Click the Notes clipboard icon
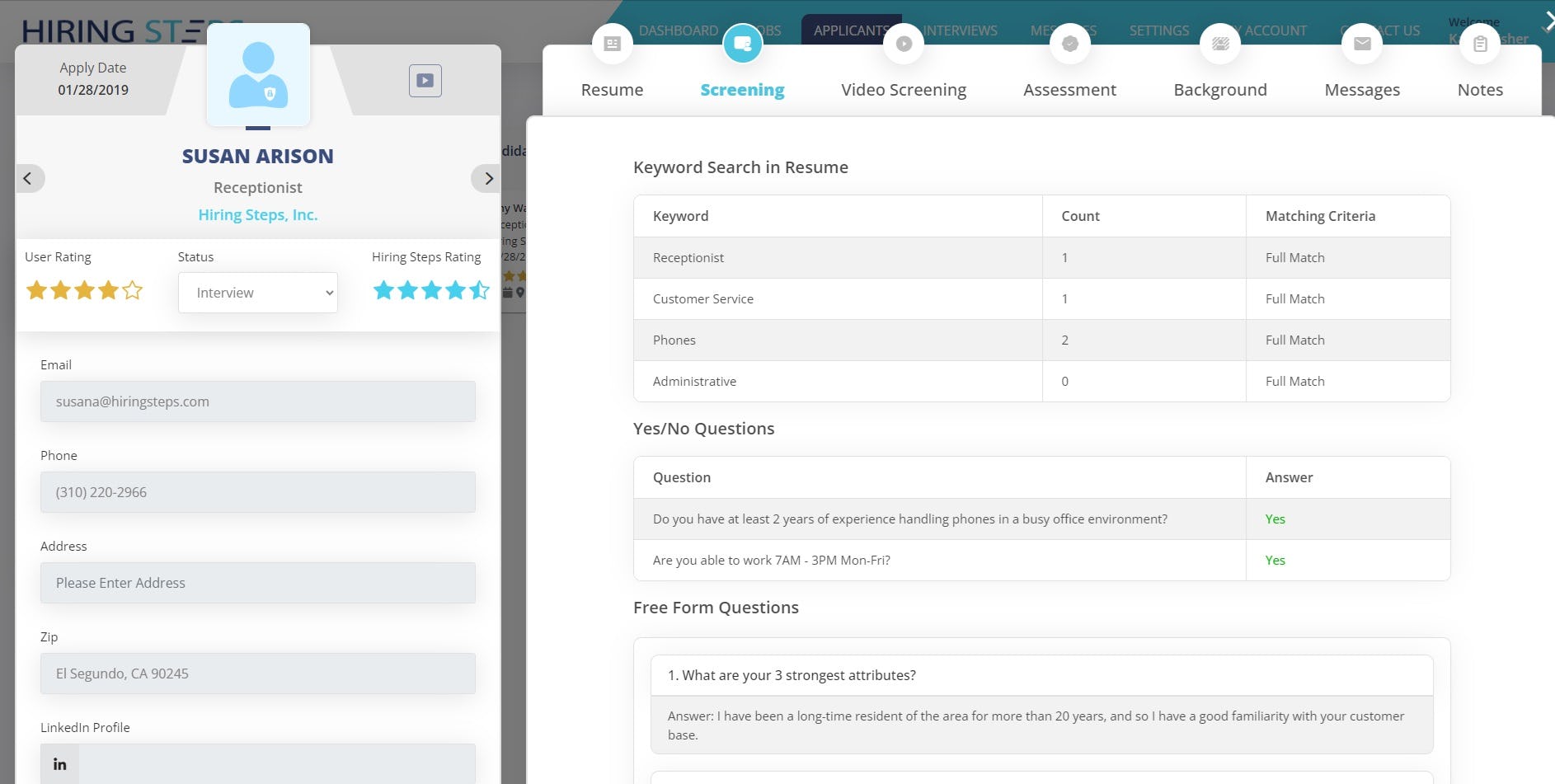This screenshot has height=784, width=1555. pos(1480,44)
